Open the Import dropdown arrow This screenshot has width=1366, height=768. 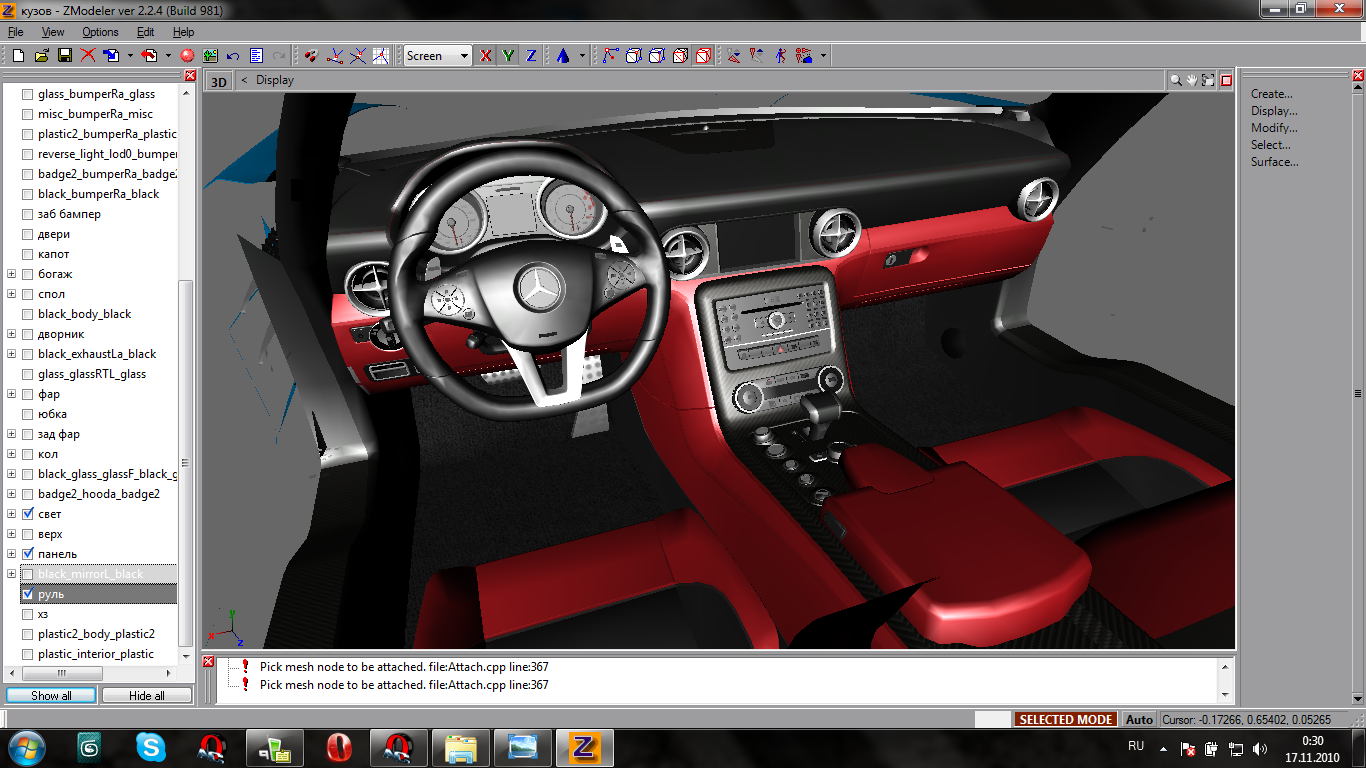pos(130,56)
